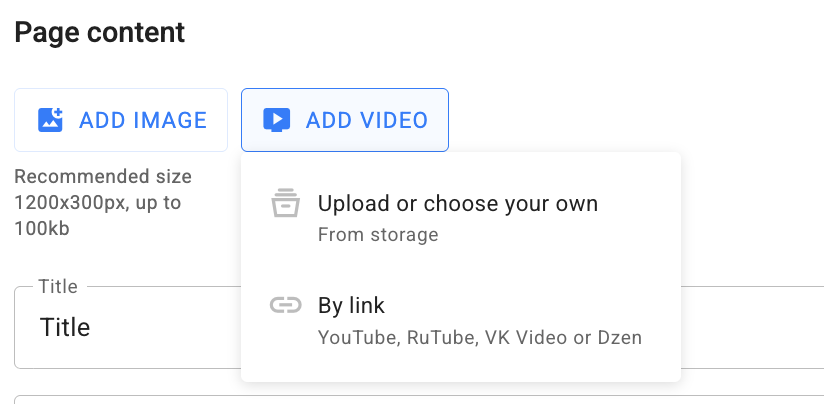Click the word "Dzen" in link option

[619, 337]
